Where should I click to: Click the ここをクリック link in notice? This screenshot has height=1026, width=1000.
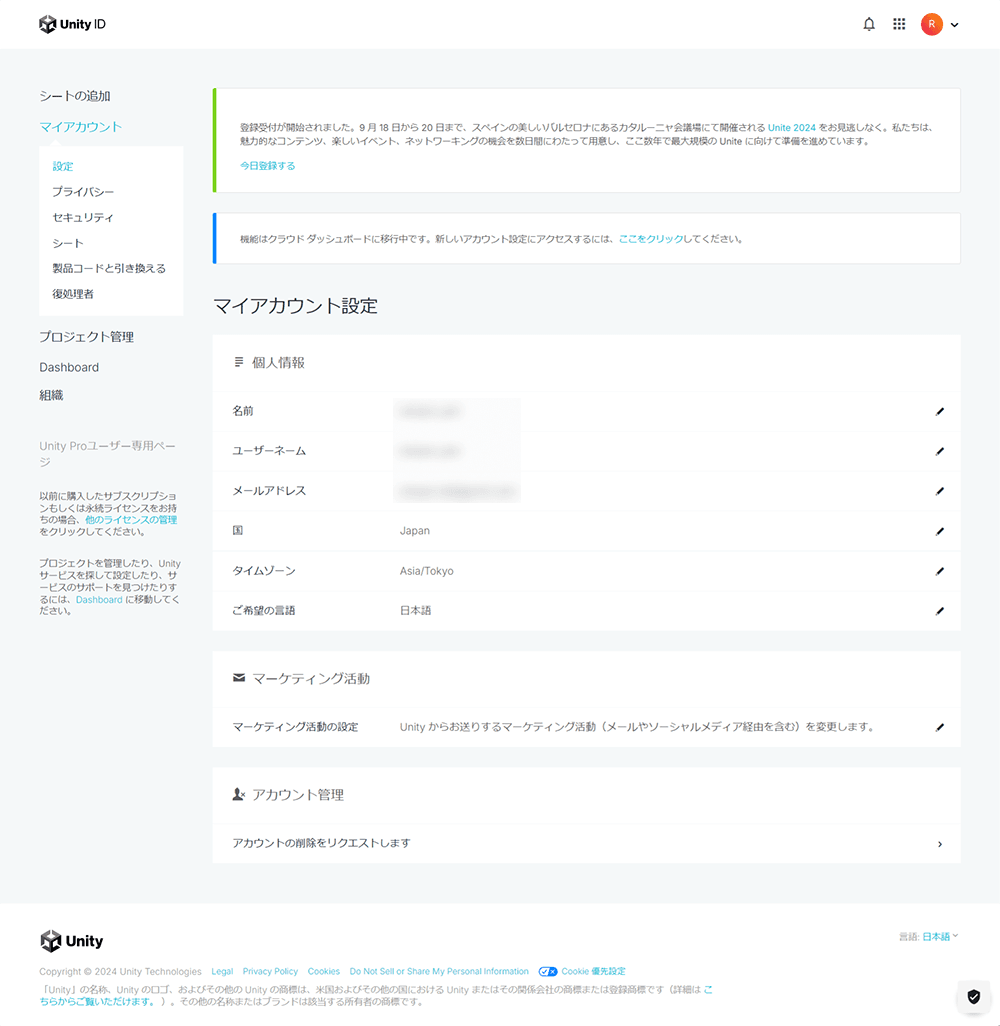tap(650, 240)
